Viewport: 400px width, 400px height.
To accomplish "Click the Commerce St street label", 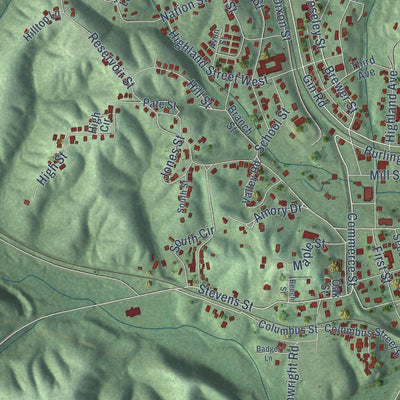I will [x=353, y=249].
